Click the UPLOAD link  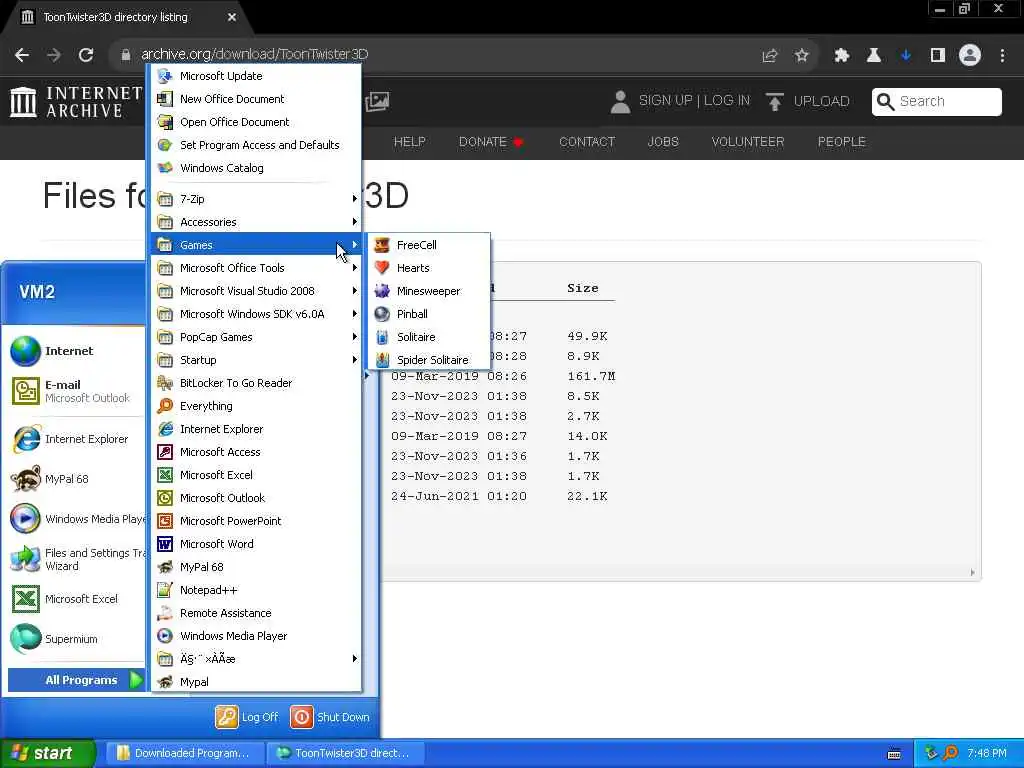point(808,101)
